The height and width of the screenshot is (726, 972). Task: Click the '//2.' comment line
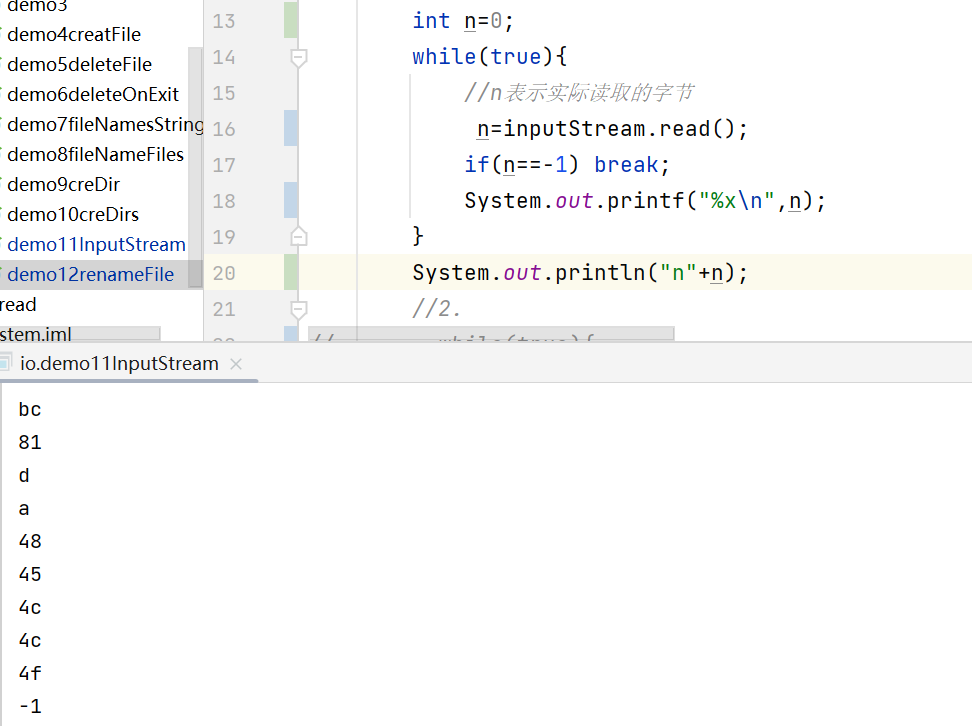pyautogui.click(x=437, y=309)
